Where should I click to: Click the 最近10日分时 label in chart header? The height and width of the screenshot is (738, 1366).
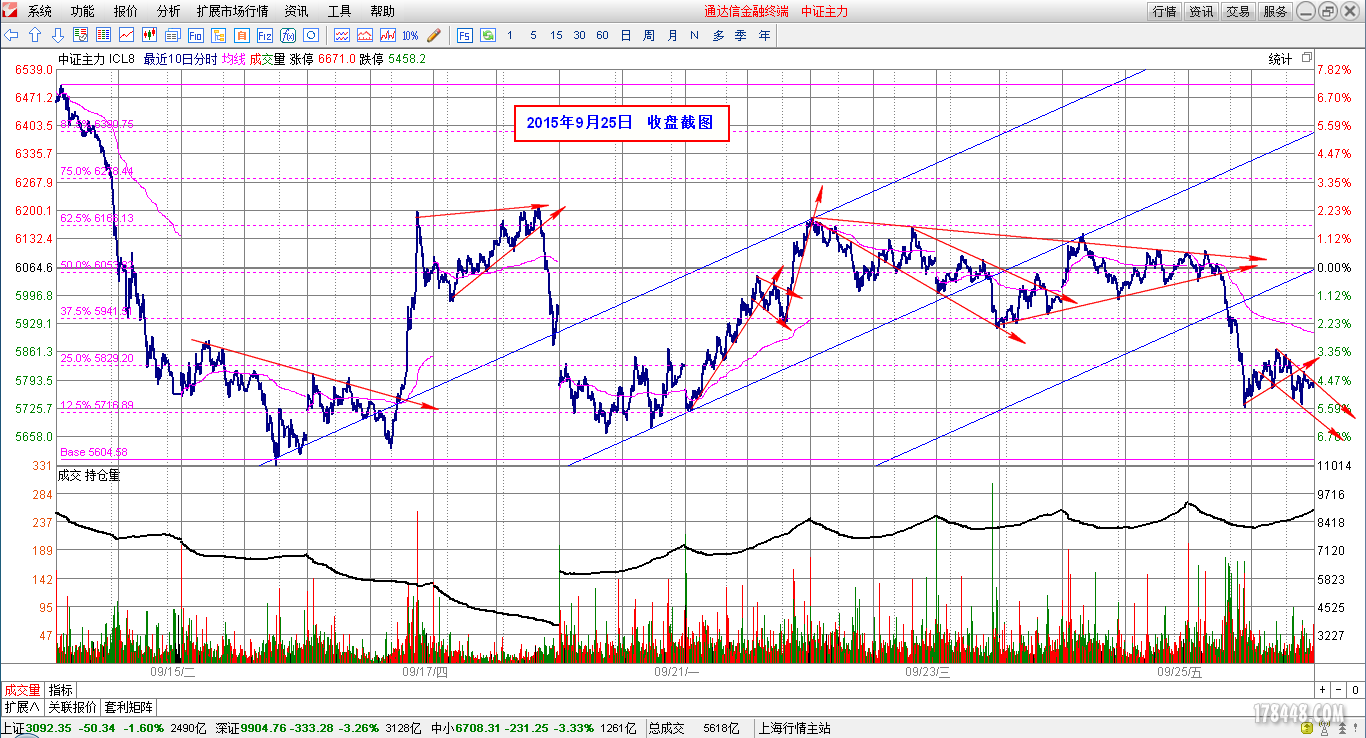tap(180, 59)
